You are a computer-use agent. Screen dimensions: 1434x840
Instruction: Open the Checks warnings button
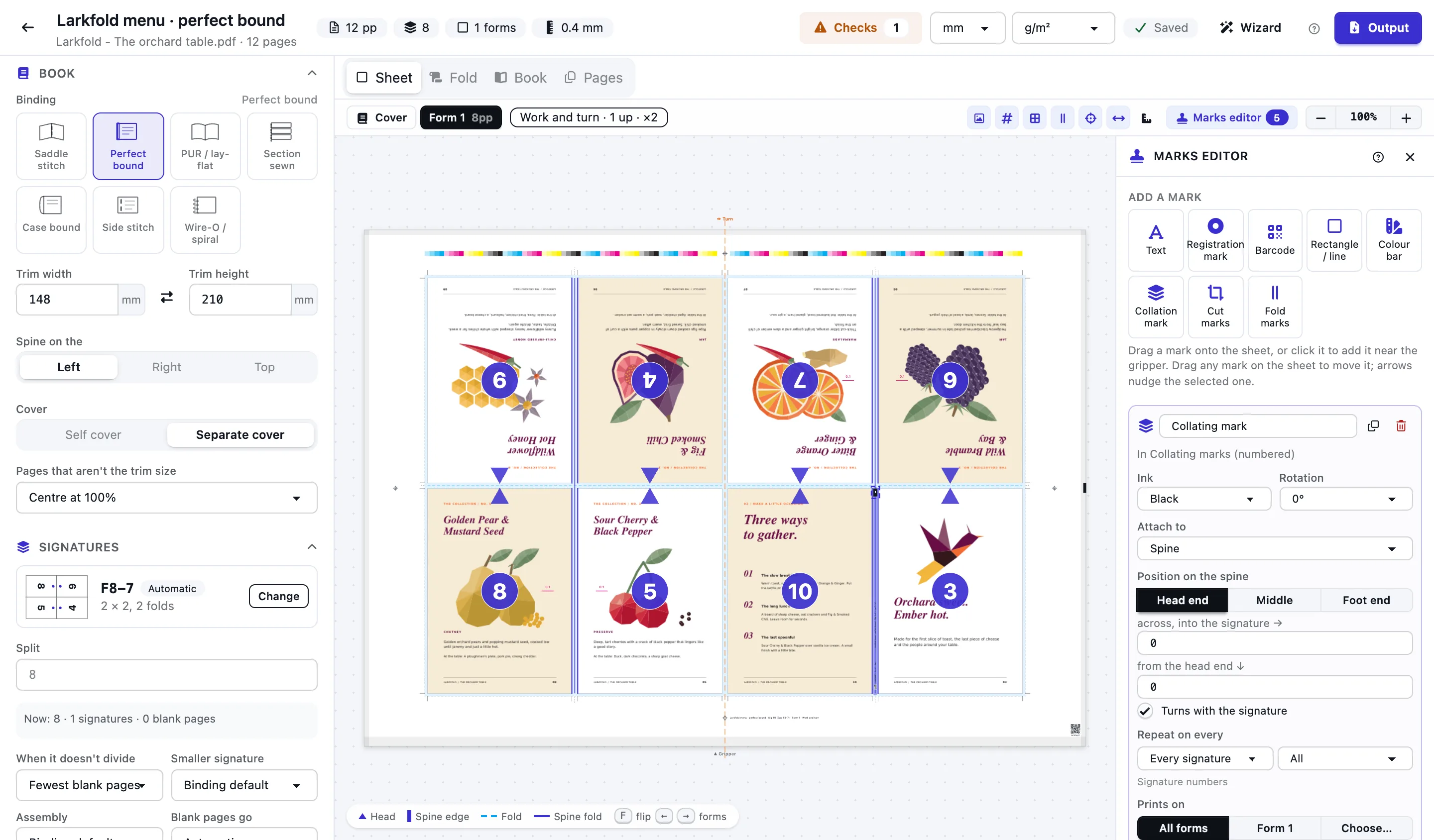pyautogui.click(x=860, y=28)
